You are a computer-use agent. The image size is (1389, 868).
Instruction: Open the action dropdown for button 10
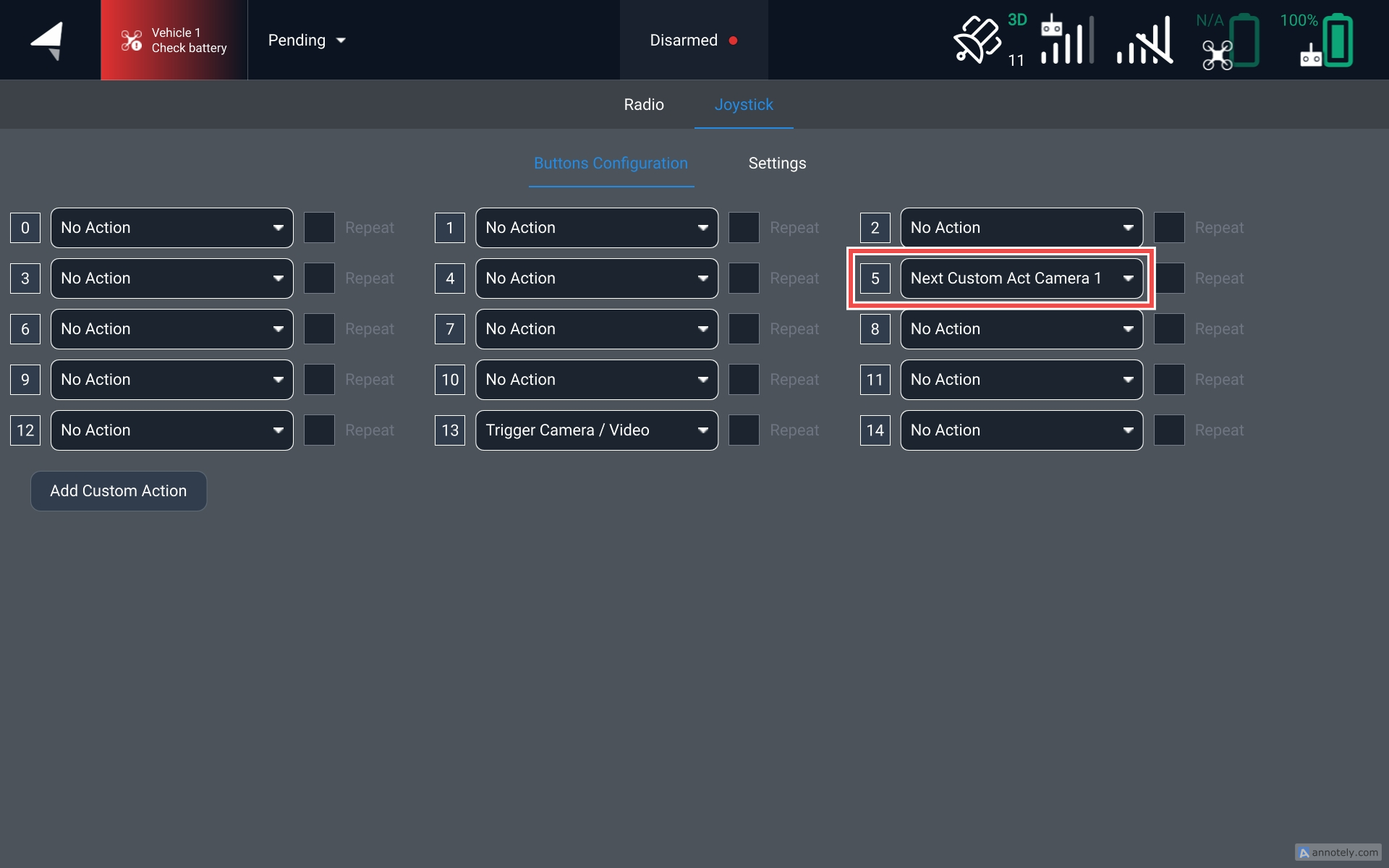click(596, 380)
